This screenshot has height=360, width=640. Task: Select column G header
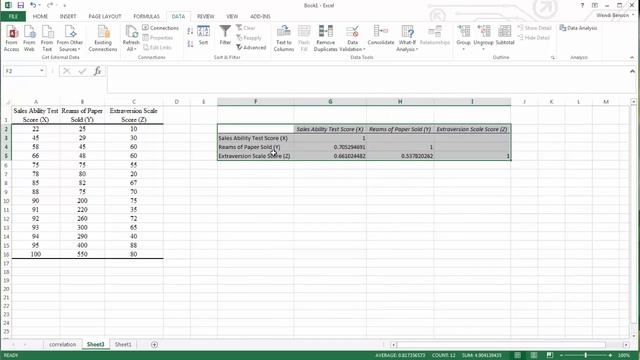click(330, 102)
